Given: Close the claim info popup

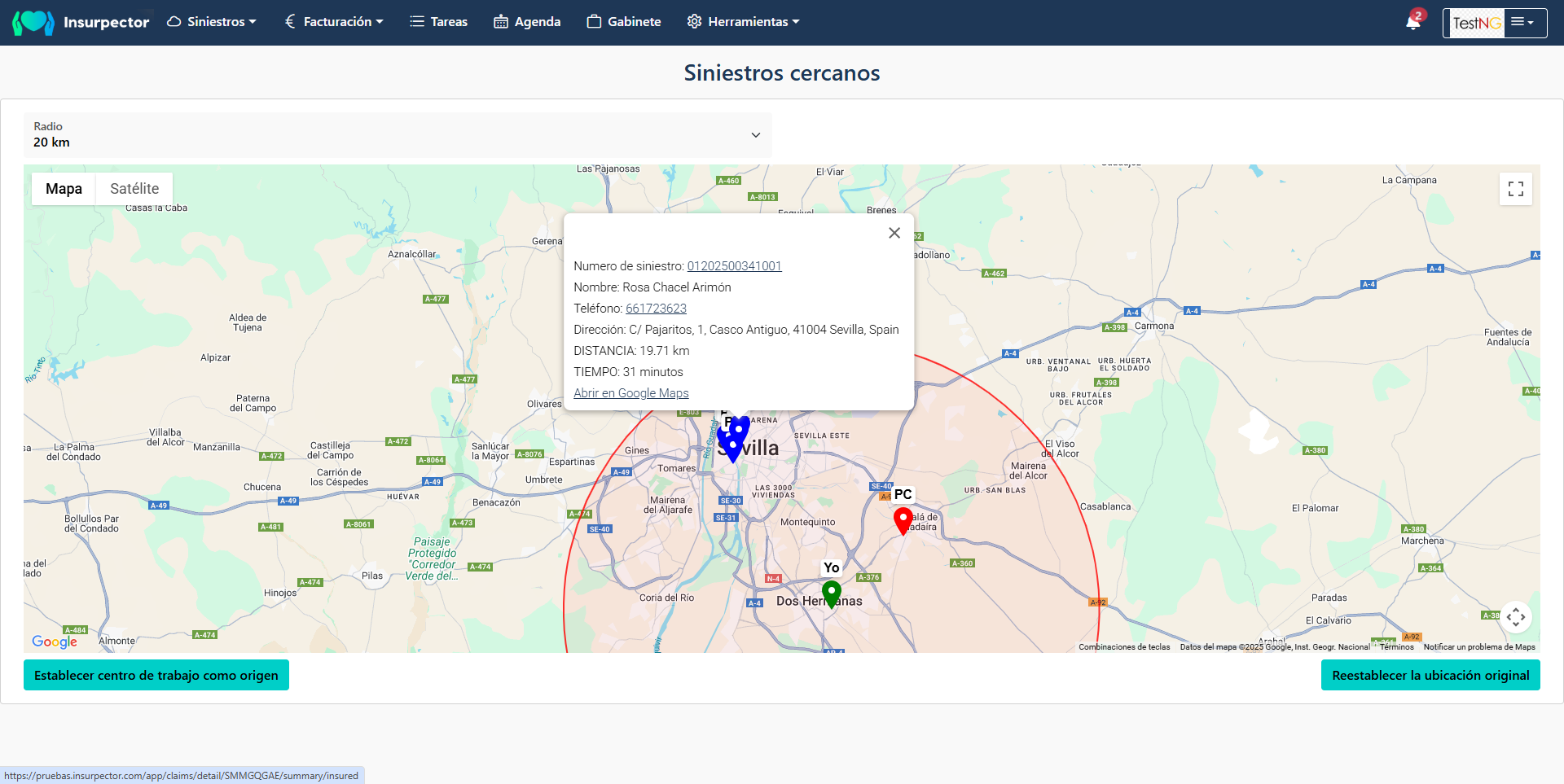Looking at the screenshot, I should pyautogui.click(x=894, y=233).
